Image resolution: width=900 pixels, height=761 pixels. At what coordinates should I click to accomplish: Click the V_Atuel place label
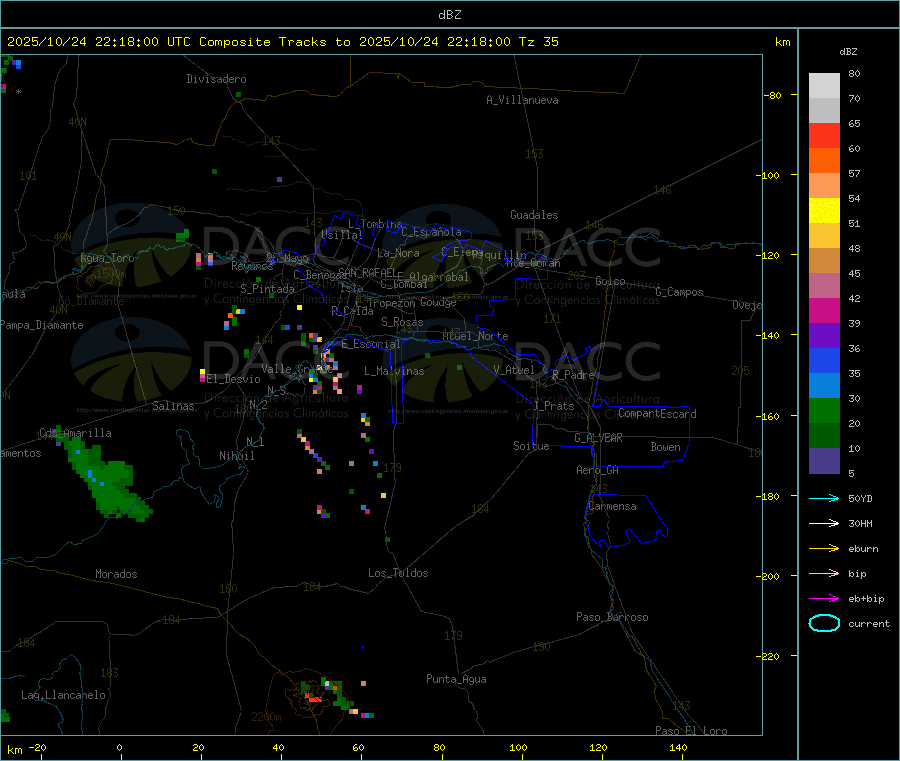click(514, 370)
